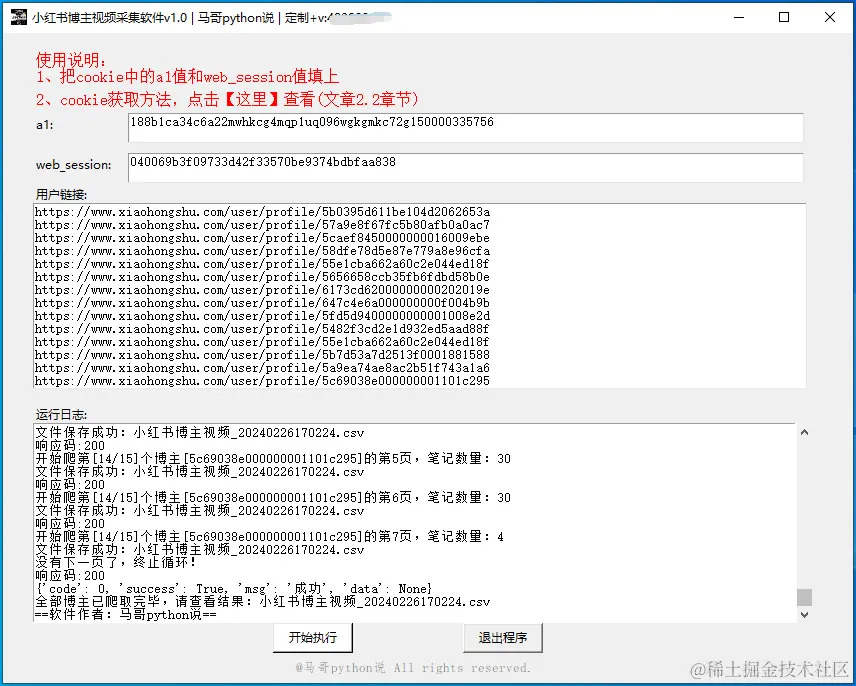Click the log line 没有下一页了，终止循环！
This screenshot has height=686, width=856.
pyautogui.click(x=116, y=563)
